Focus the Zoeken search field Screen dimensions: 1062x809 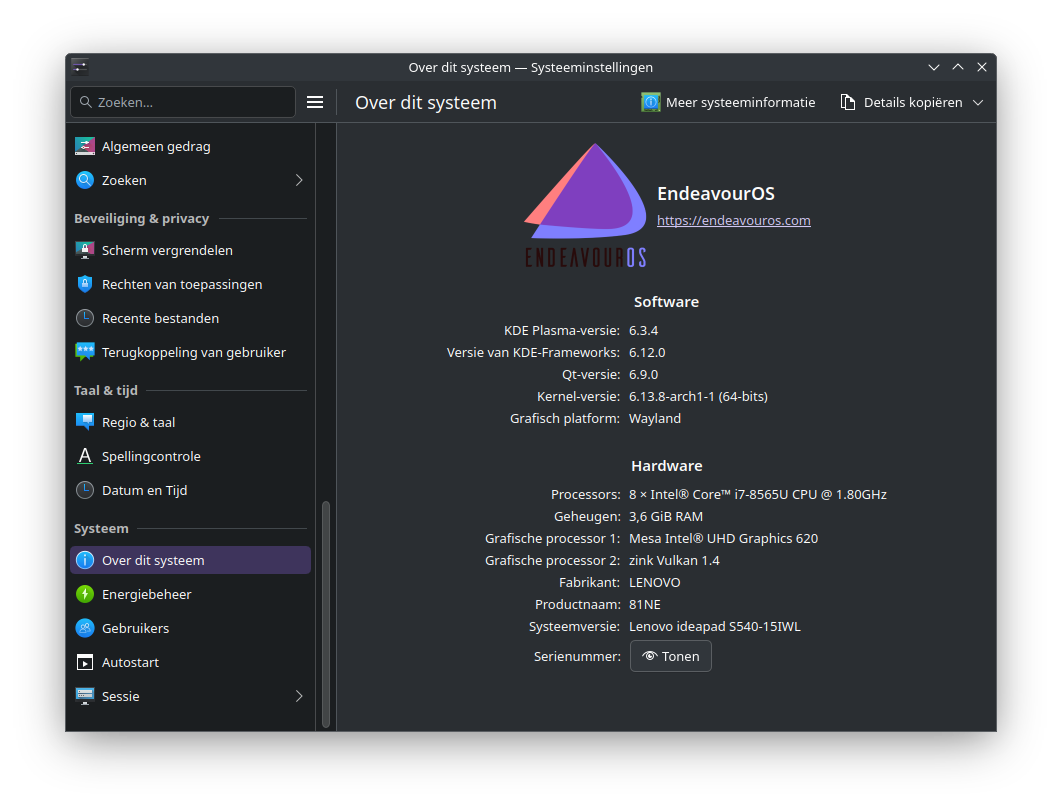tap(183, 102)
